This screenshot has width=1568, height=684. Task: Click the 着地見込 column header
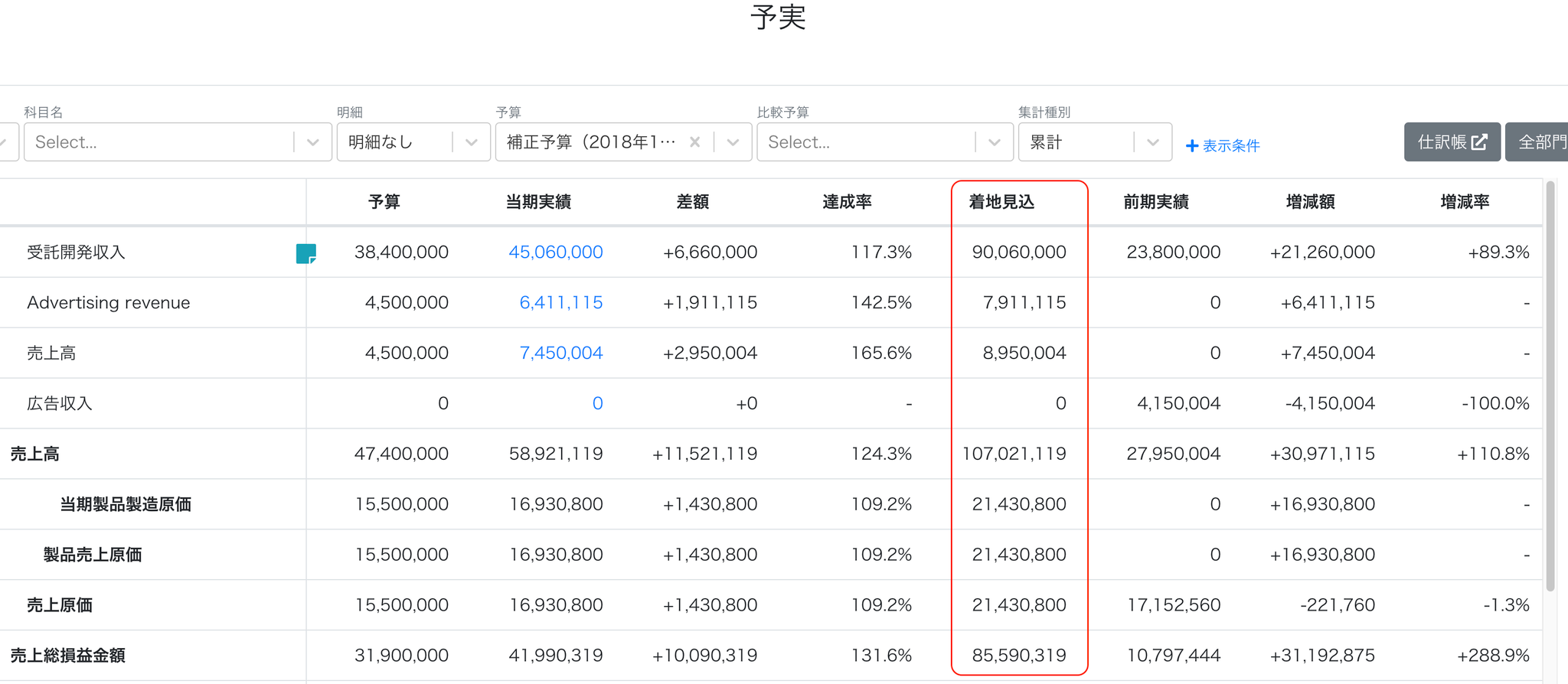point(1001,202)
